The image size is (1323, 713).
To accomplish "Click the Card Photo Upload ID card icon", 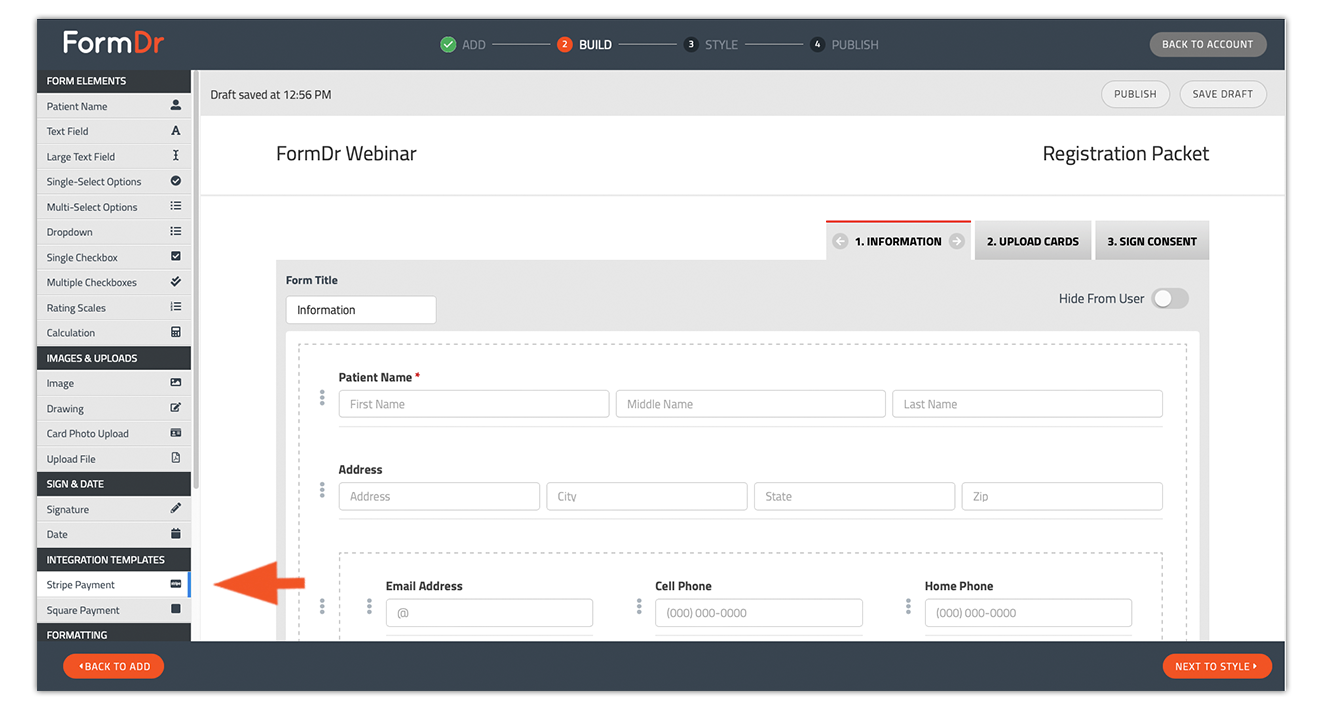I will click(176, 433).
